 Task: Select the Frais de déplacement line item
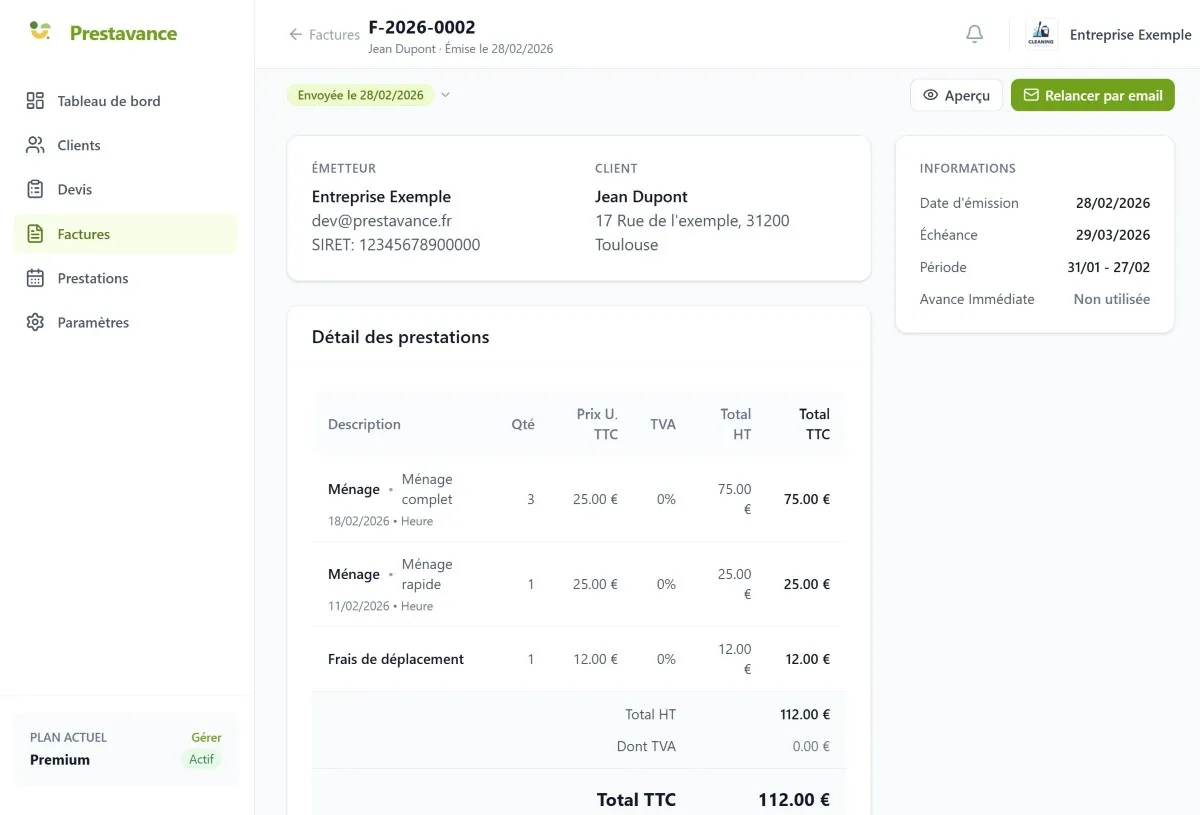396,659
